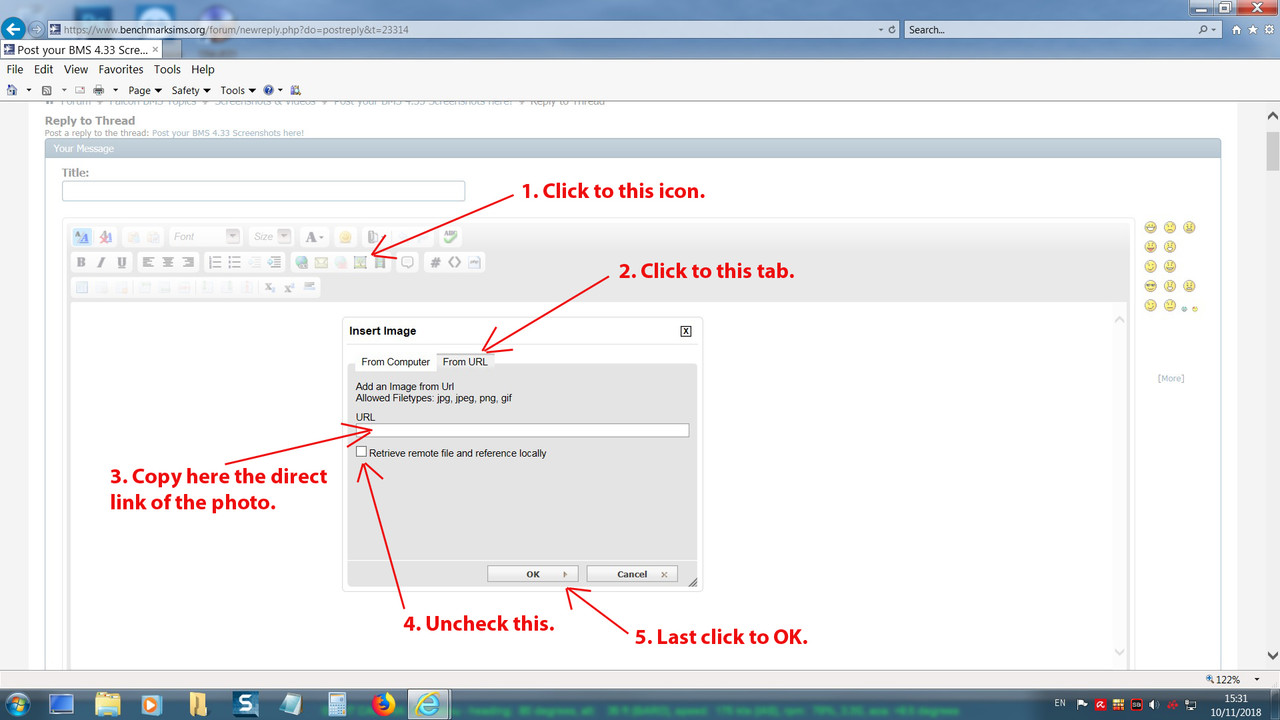Click the Superscript icon
Viewport: 1280px width, 720px height.
(x=289, y=287)
